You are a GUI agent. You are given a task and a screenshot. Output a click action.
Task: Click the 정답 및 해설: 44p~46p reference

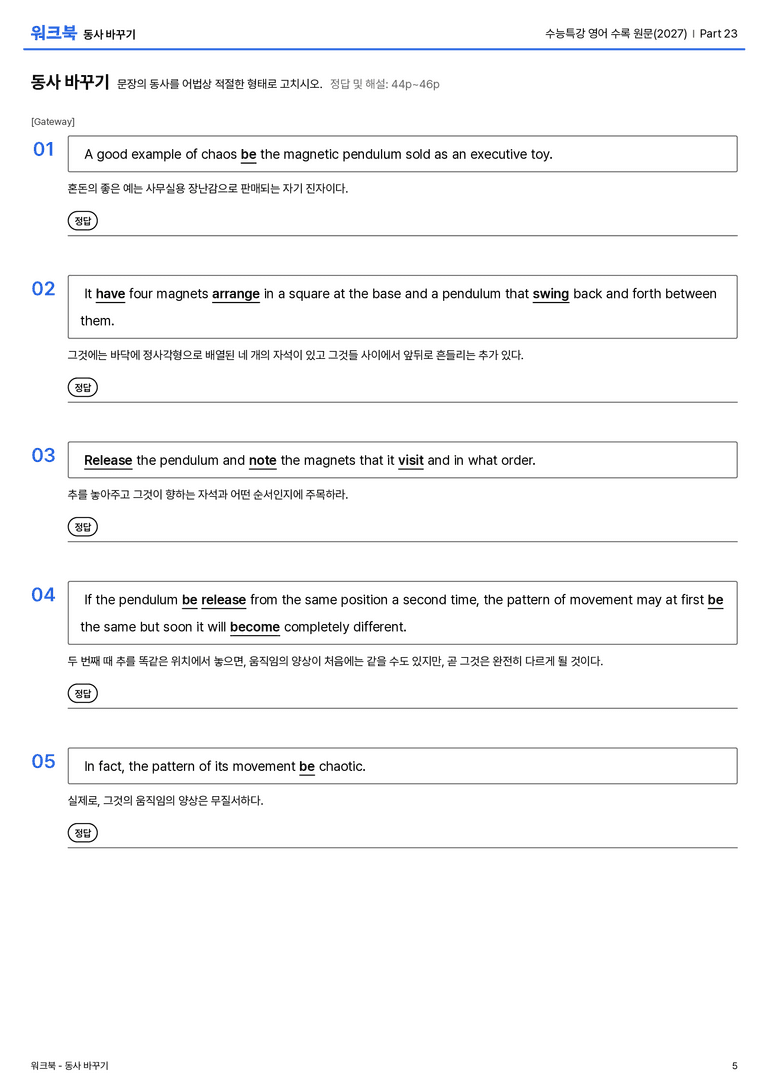[x=385, y=85]
